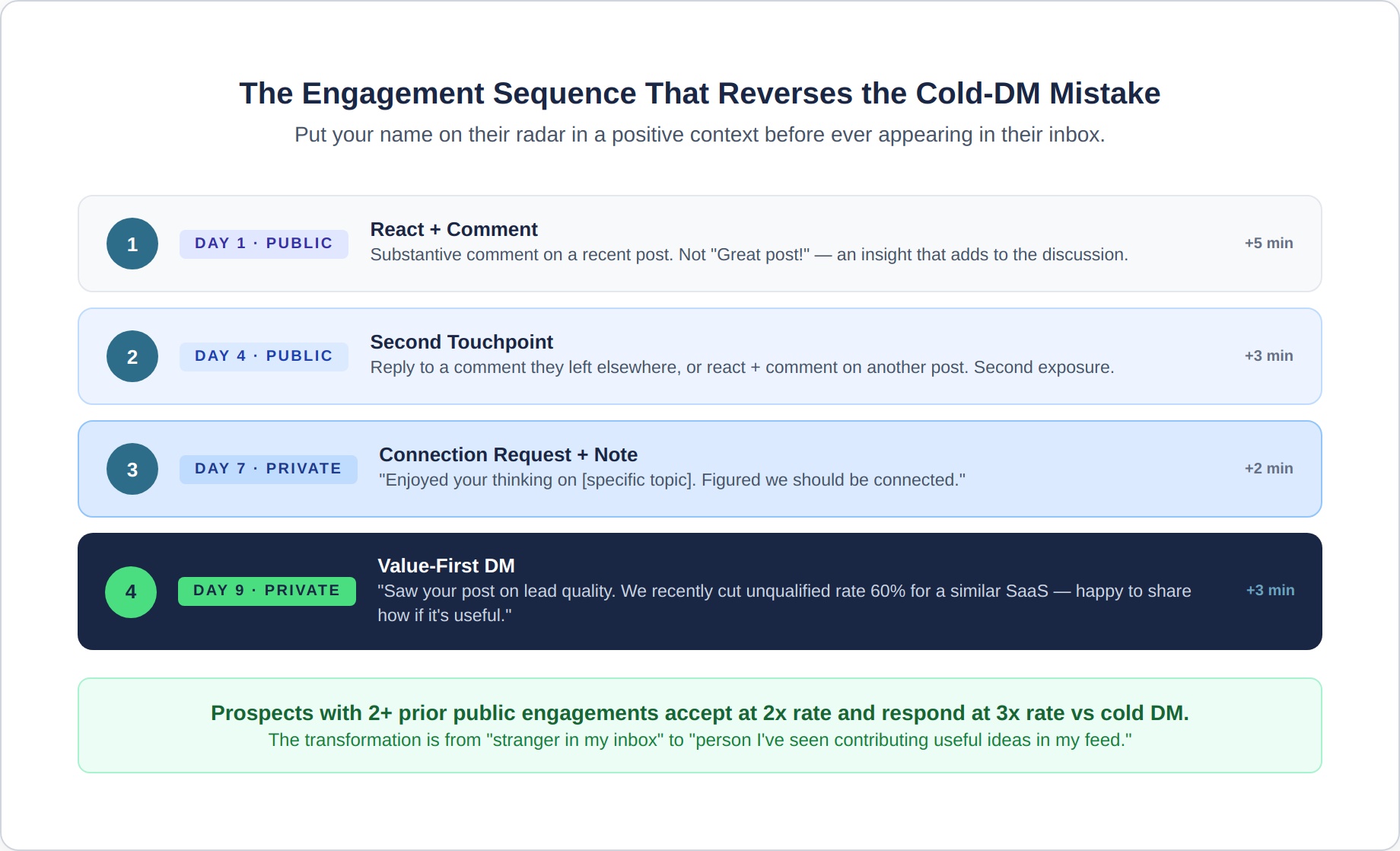Click the '+5 min' time label
The width and height of the screenshot is (1400, 851).
(1268, 244)
